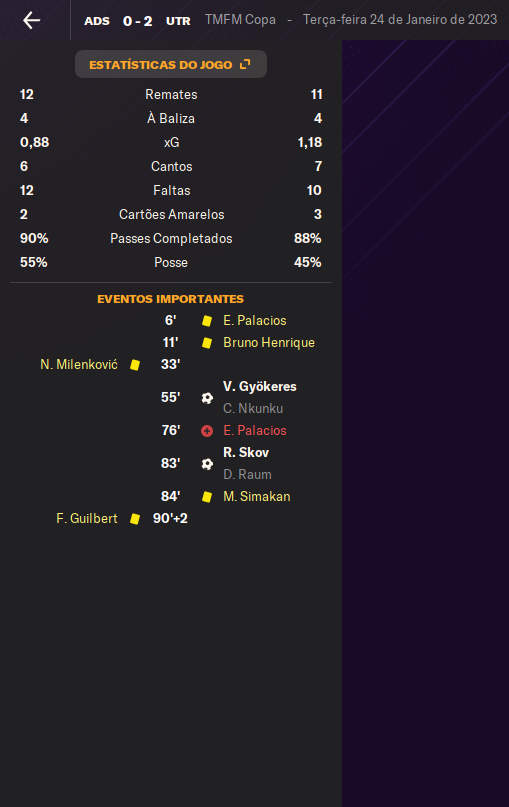Click yellow card icon at 6' E. Palacios
Viewport: 509px width, 807px height.
tap(207, 321)
